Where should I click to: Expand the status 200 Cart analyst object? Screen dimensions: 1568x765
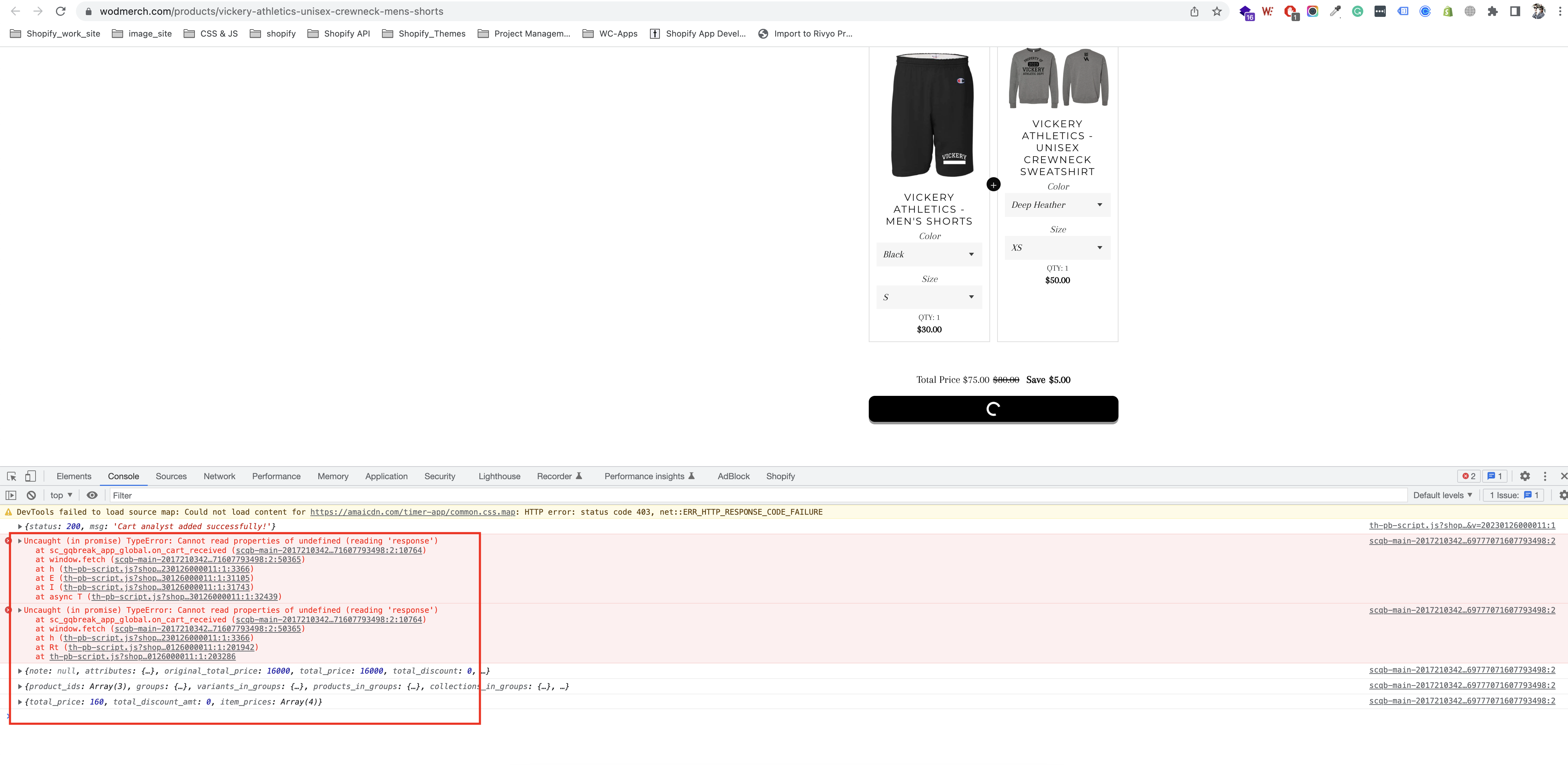tap(20, 526)
